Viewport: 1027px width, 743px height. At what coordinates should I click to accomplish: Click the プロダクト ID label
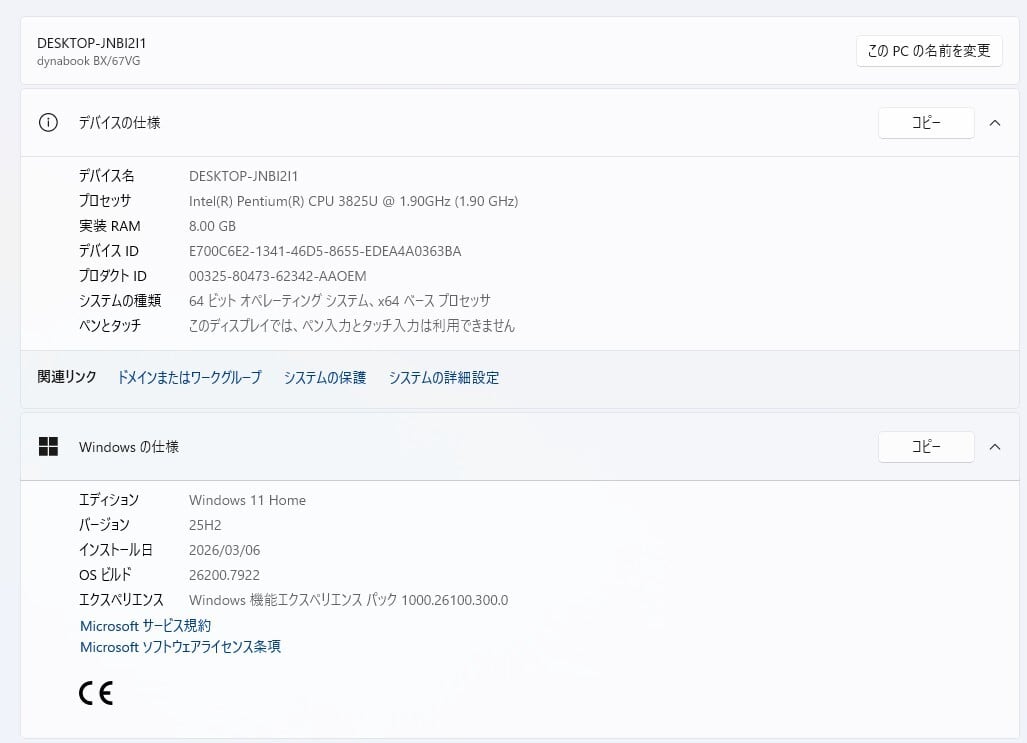click(113, 276)
